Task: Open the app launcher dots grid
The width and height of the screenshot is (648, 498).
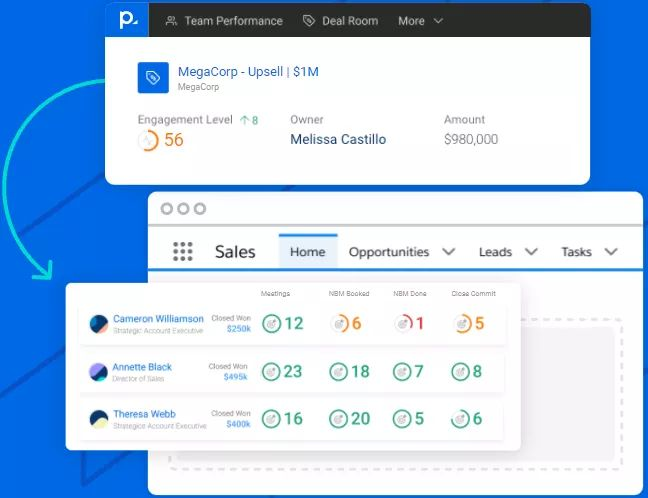Action: coord(183,251)
